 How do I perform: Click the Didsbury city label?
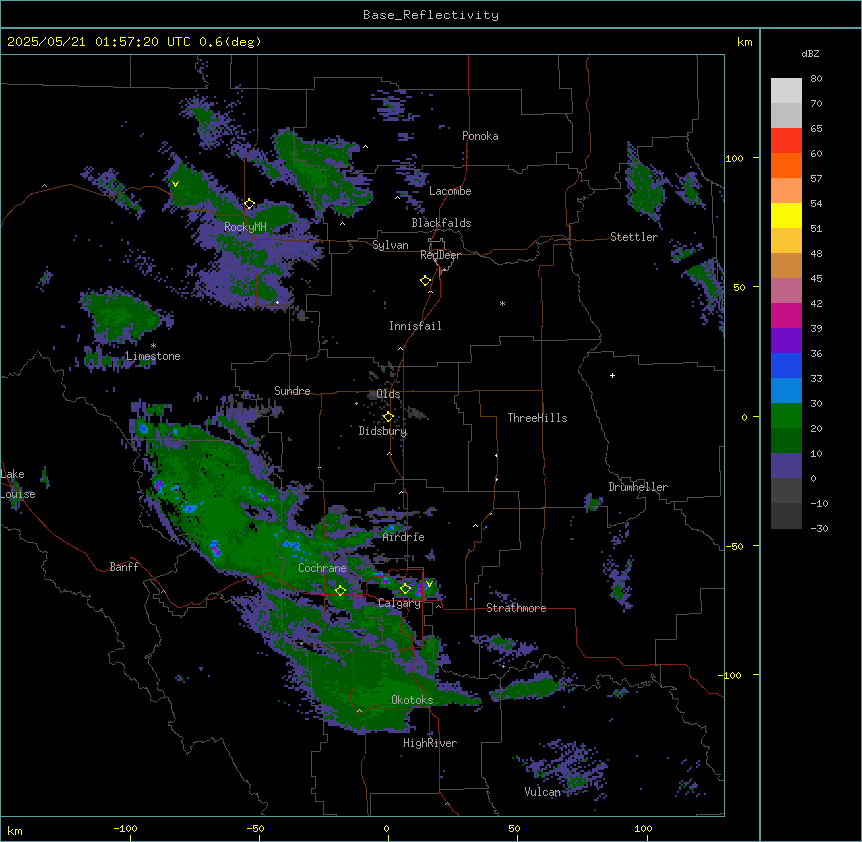coord(383,431)
